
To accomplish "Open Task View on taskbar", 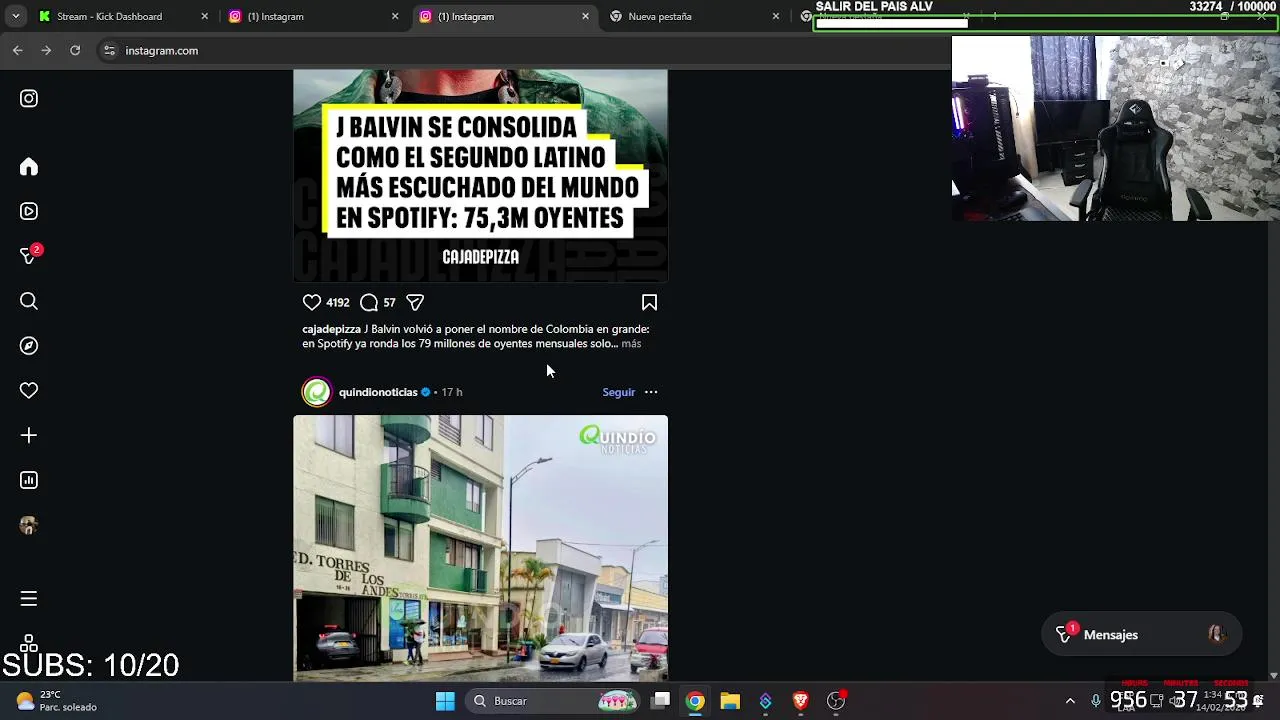I will click(x=661, y=701).
